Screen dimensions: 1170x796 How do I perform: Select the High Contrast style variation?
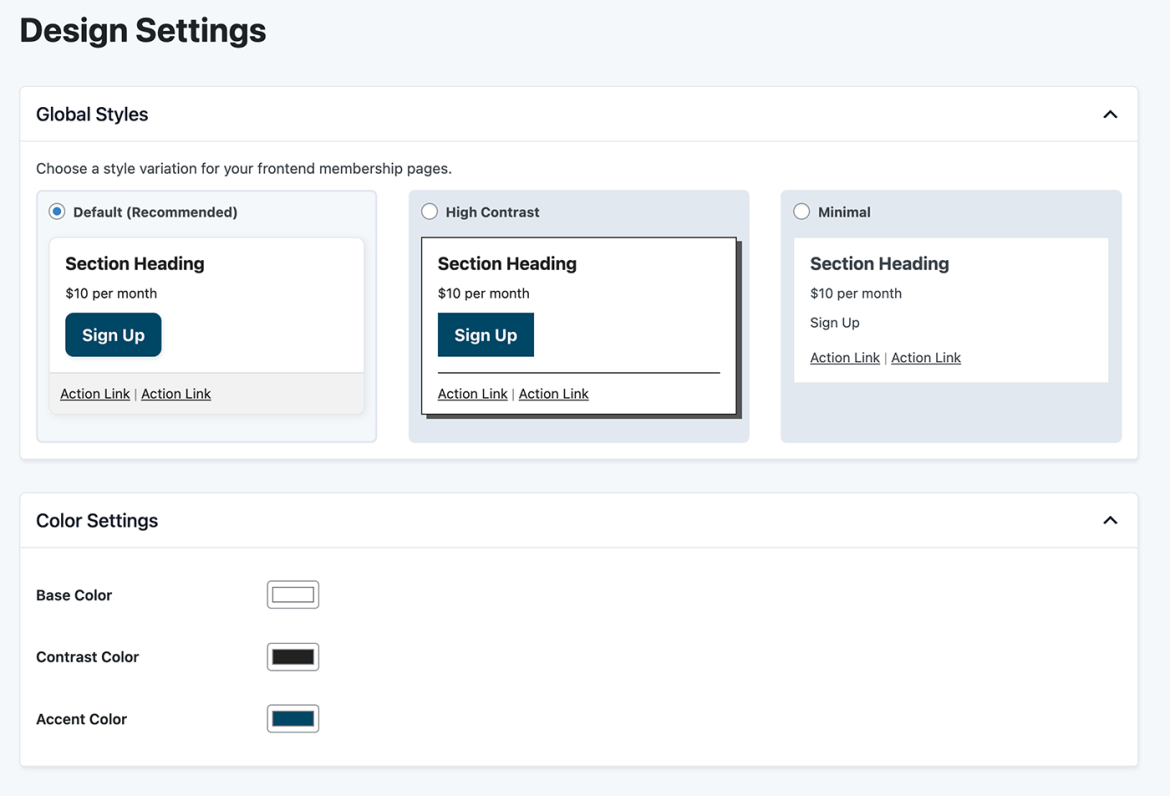pos(429,211)
